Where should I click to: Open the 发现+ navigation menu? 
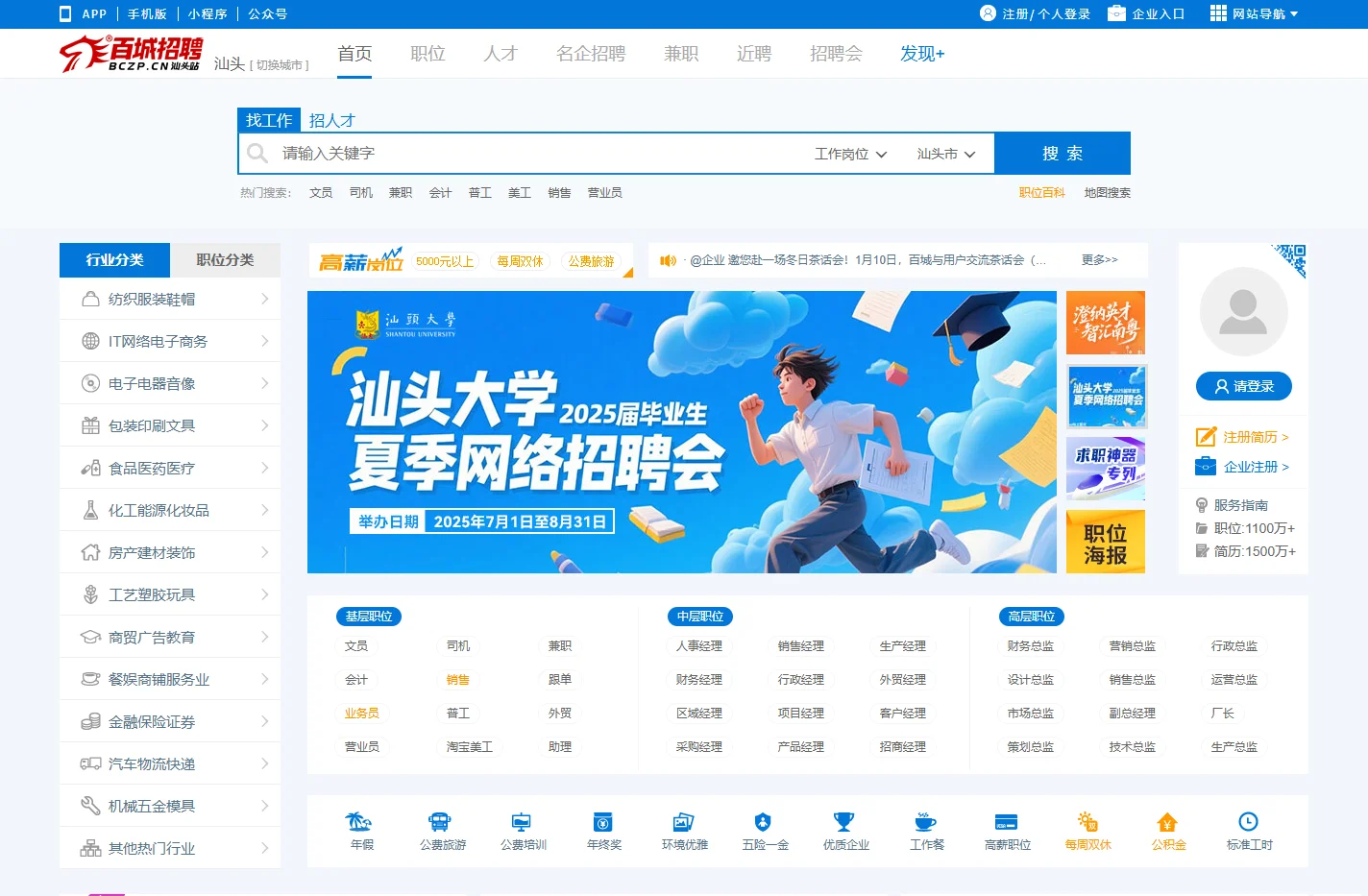tap(922, 54)
